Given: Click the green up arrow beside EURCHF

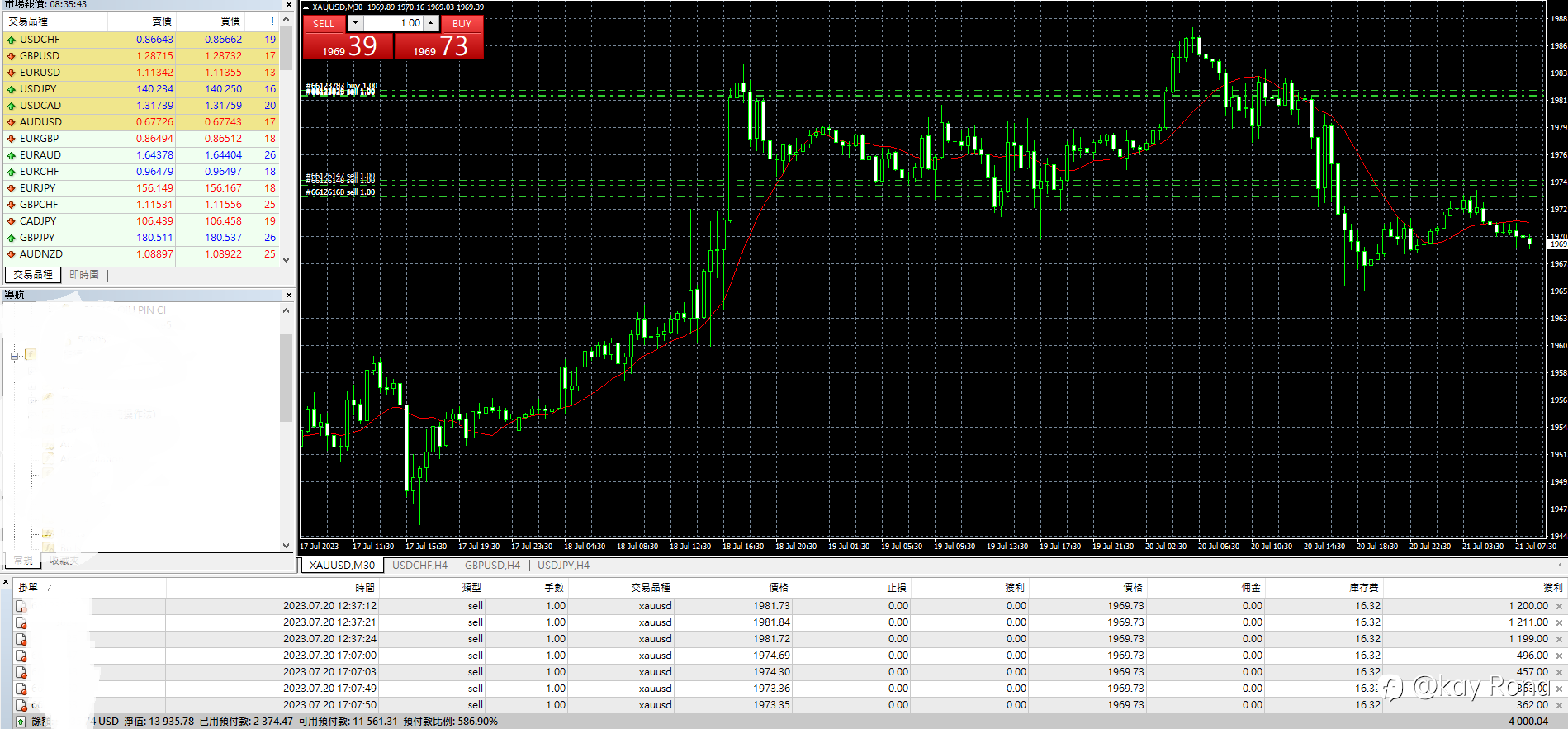Looking at the screenshot, I should pyautogui.click(x=12, y=172).
